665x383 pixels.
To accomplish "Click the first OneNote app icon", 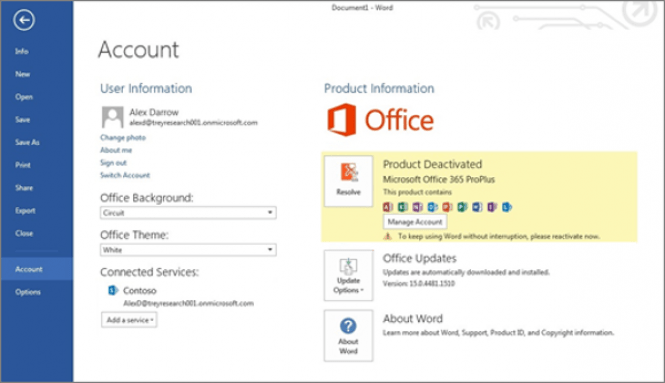I will click(x=417, y=207).
